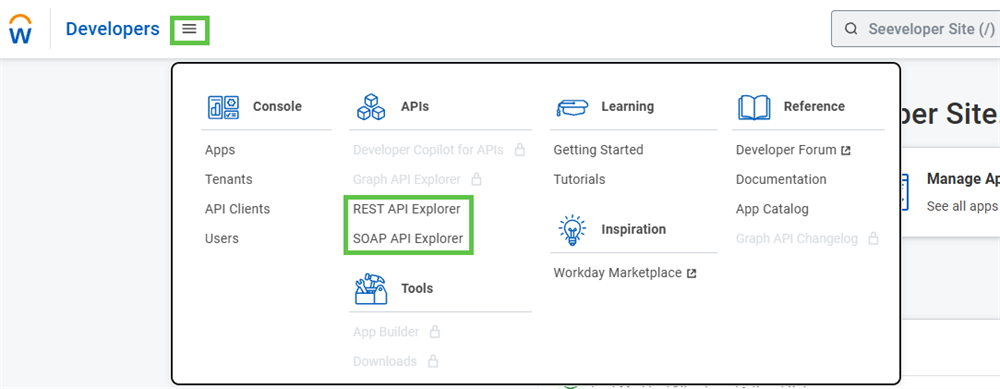1000x389 pixels.
Task: Click the APIs cubes icon
Action: [371, 107]
